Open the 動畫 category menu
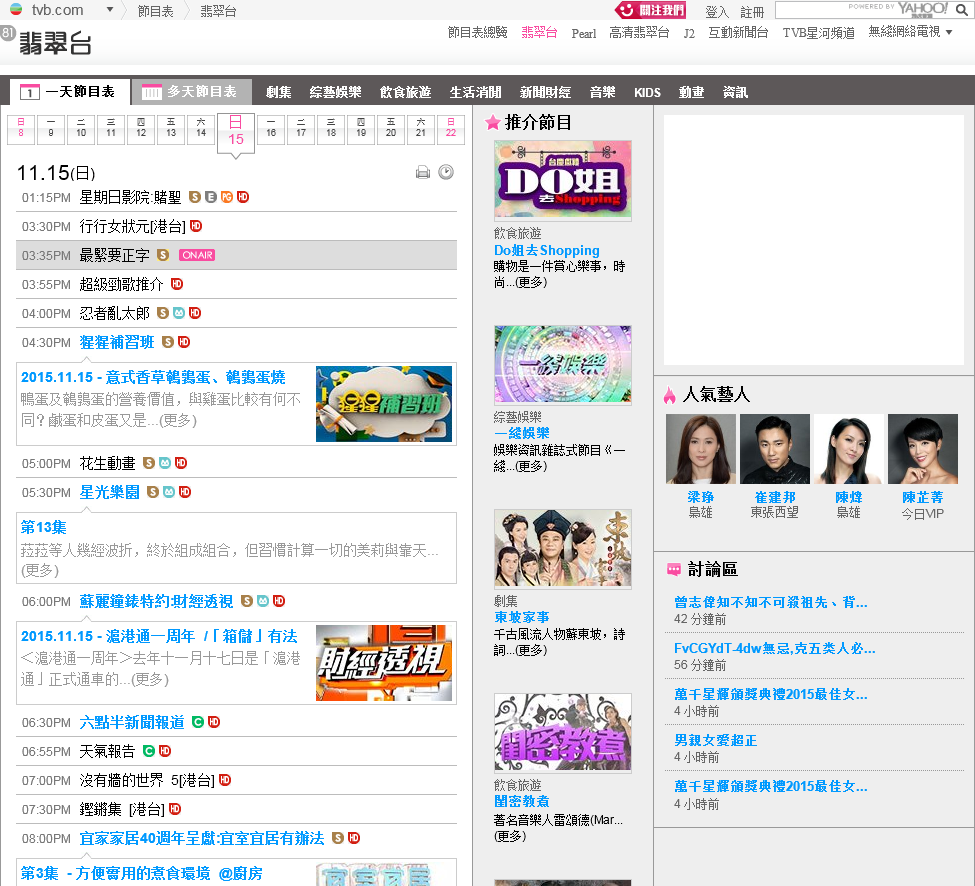 (x=691, y=93)
